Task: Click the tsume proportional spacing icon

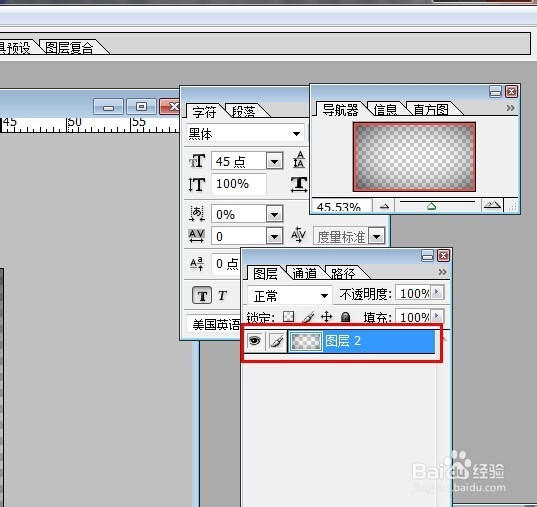Action: (197, 214)
